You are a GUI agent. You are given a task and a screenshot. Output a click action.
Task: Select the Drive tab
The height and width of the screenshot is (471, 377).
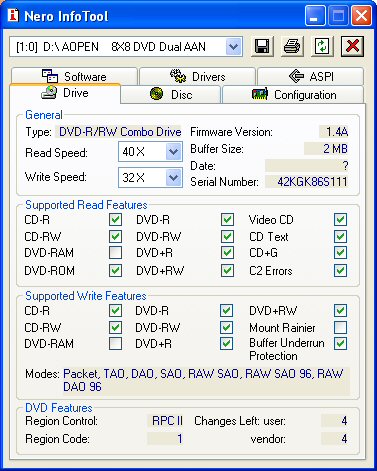[65, 93]
